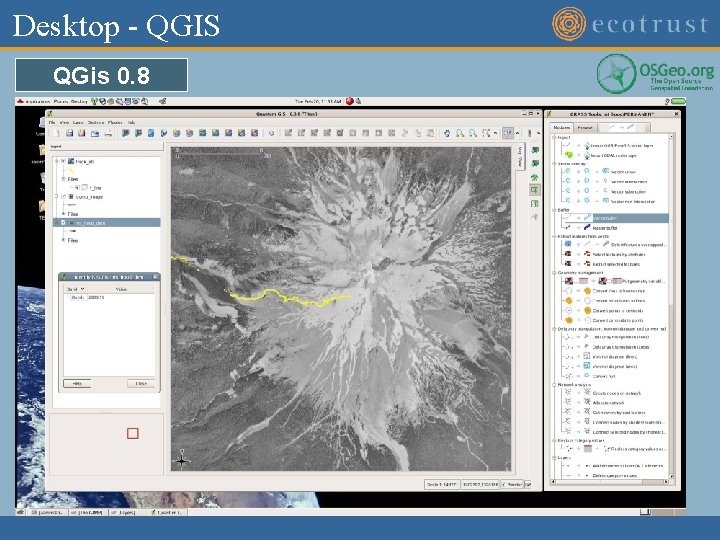Click the green battery icon in top panel
The height and width of the screenshot is (540, 720).
pyautogui.click(x=678, y=101)
